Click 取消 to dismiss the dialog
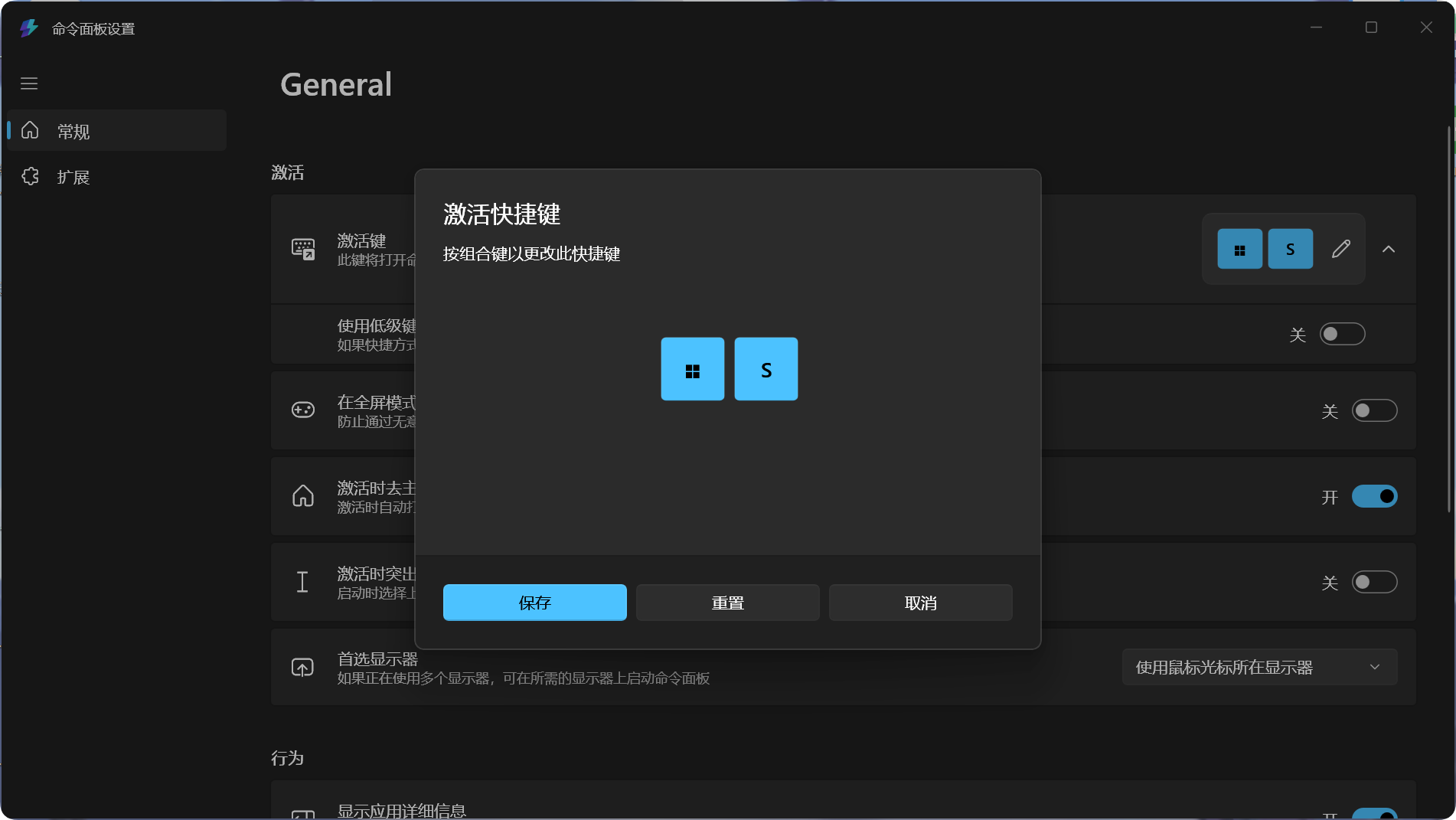1456x820 pixels. [920, 603]
